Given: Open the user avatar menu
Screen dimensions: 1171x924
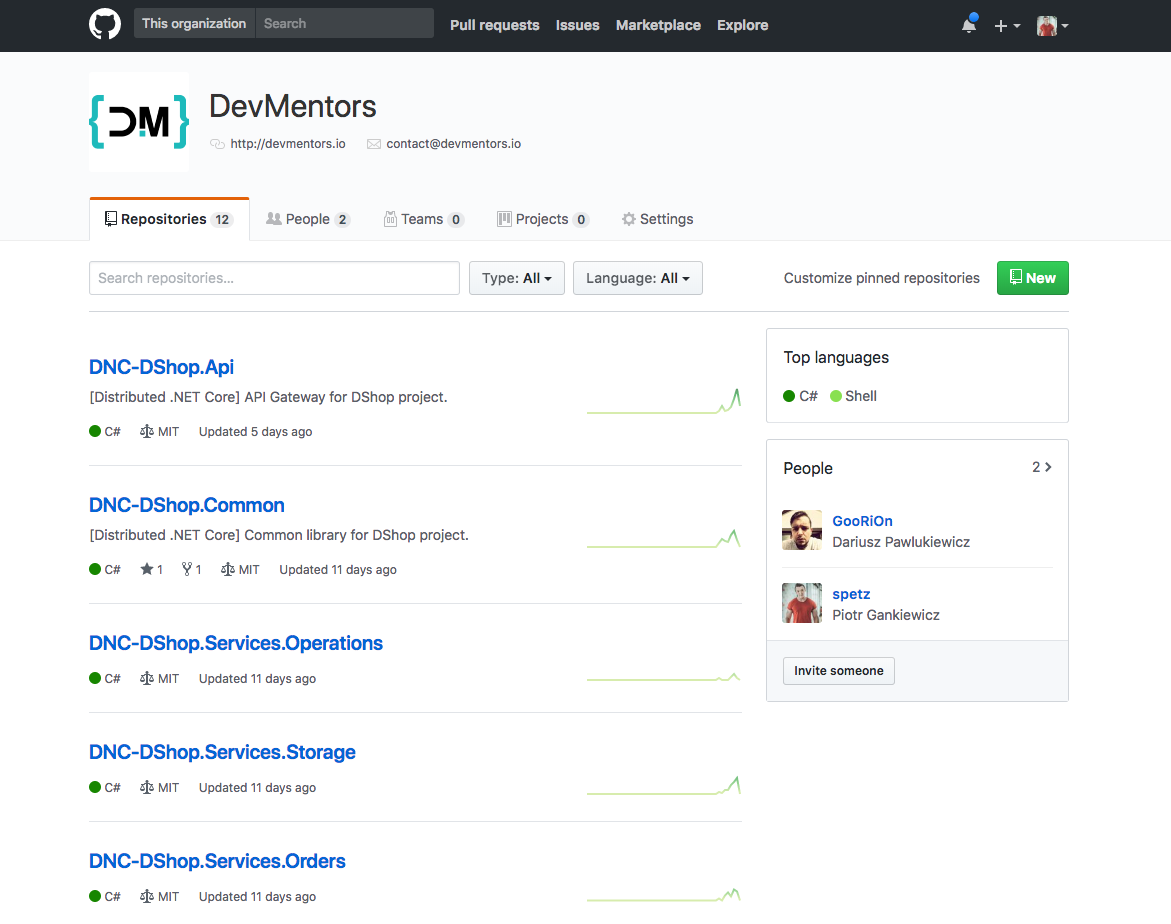Looking at the screenshot, I should 1052,25.
